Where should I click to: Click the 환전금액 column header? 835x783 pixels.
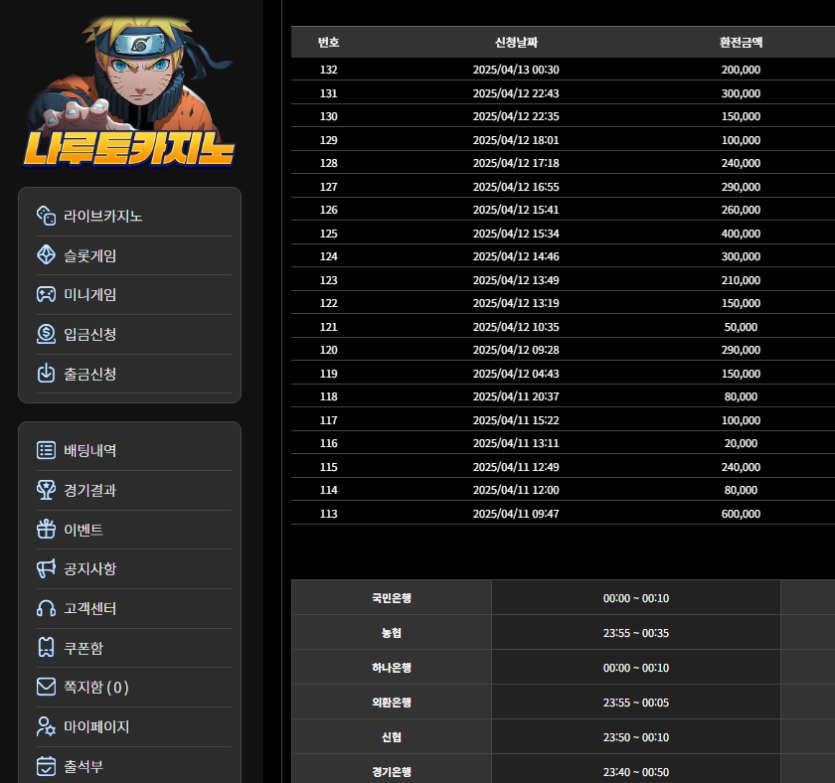(740, 42)
